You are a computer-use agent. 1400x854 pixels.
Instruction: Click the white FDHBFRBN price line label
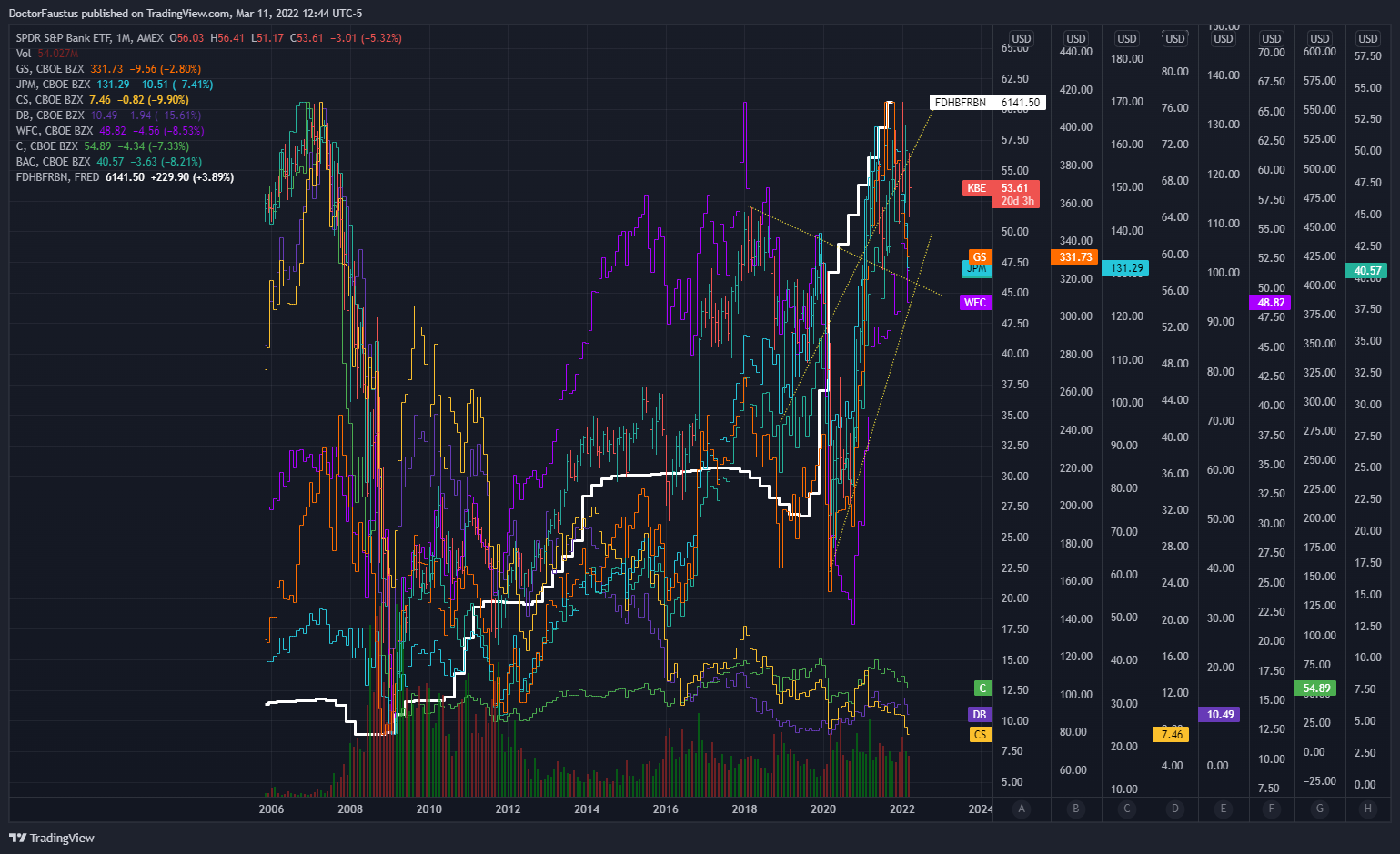(961, 103)
